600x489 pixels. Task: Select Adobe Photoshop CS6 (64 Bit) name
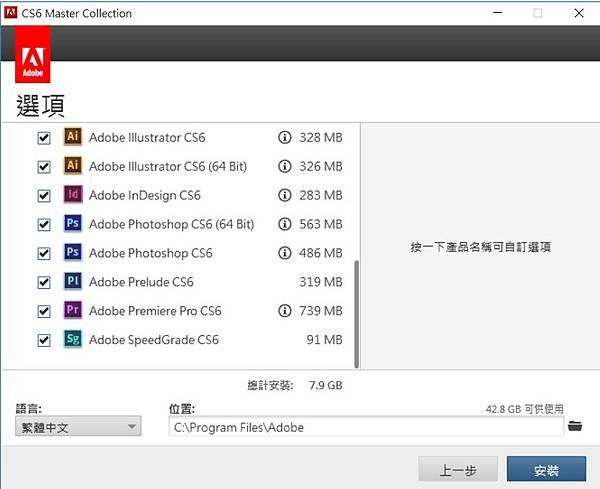[171, 224]
